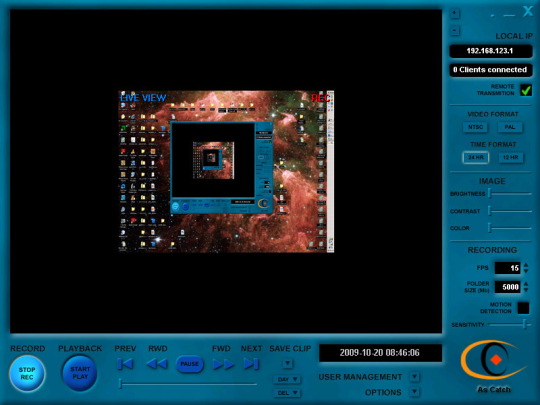Click the local IP address 192.168.123.1
Screen dimensions: 540x405
pos(490,51)
